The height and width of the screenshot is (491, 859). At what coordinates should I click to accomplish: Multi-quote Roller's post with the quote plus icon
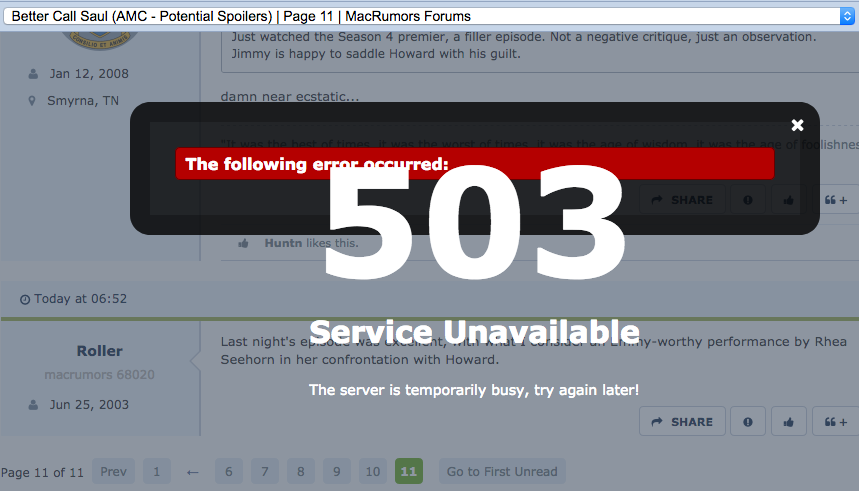click(x=835, y=421)
